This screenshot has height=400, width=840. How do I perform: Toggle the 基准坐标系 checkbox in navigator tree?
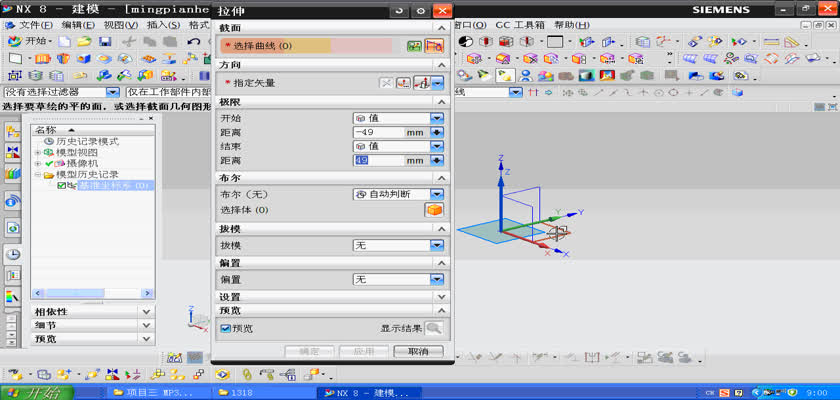pos(61,186)
